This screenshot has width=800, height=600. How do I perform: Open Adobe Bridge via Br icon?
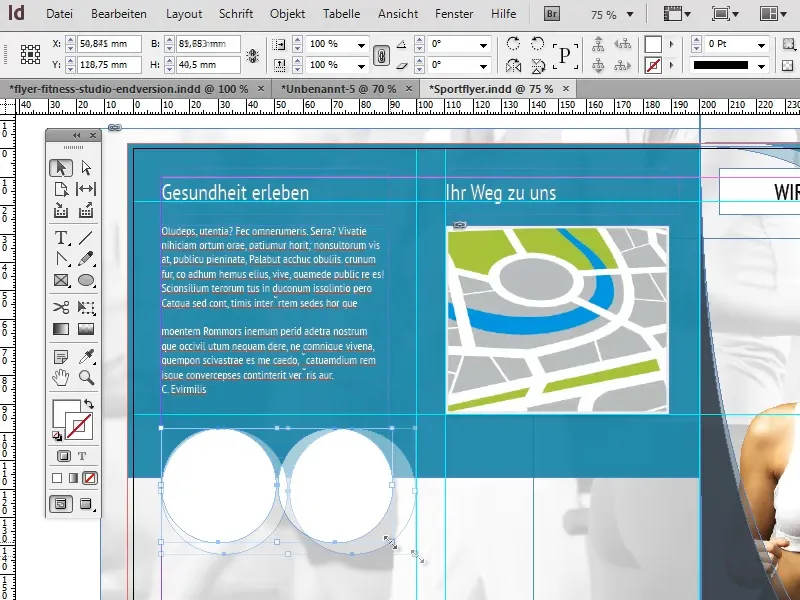(x=552, y=14)
